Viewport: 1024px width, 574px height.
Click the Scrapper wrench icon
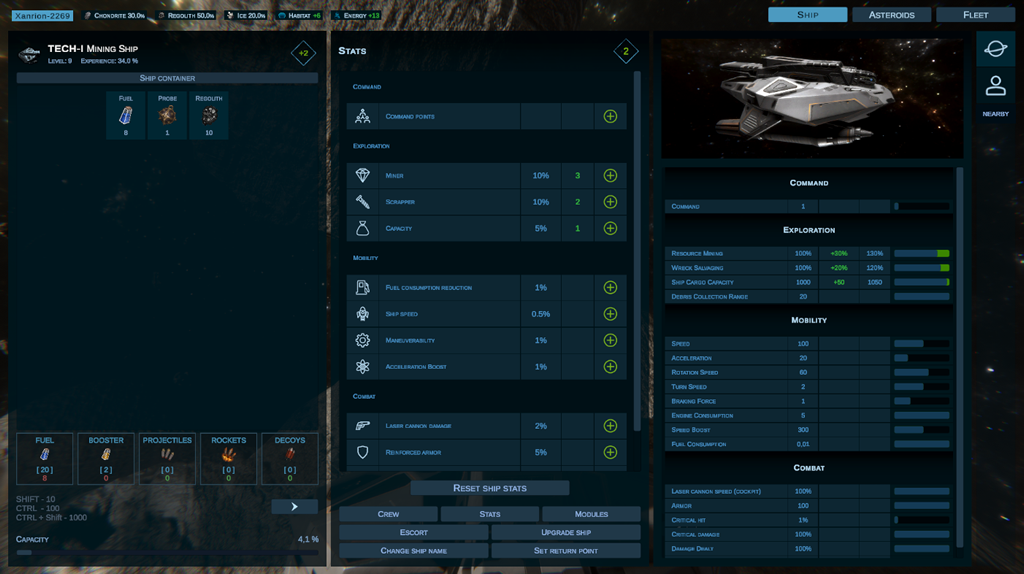click(x=362, y=202)
